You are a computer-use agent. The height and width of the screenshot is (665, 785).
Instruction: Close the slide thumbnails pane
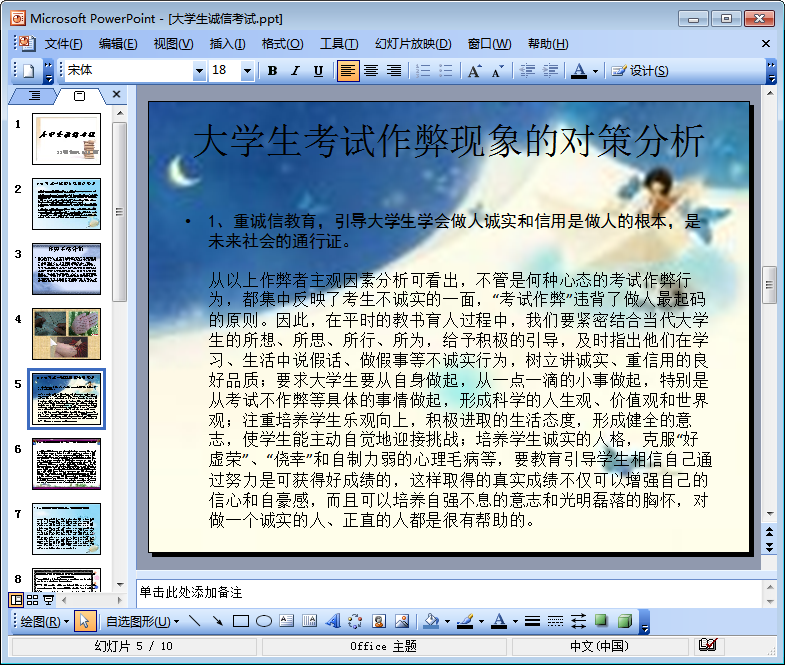tap(116, 94)
